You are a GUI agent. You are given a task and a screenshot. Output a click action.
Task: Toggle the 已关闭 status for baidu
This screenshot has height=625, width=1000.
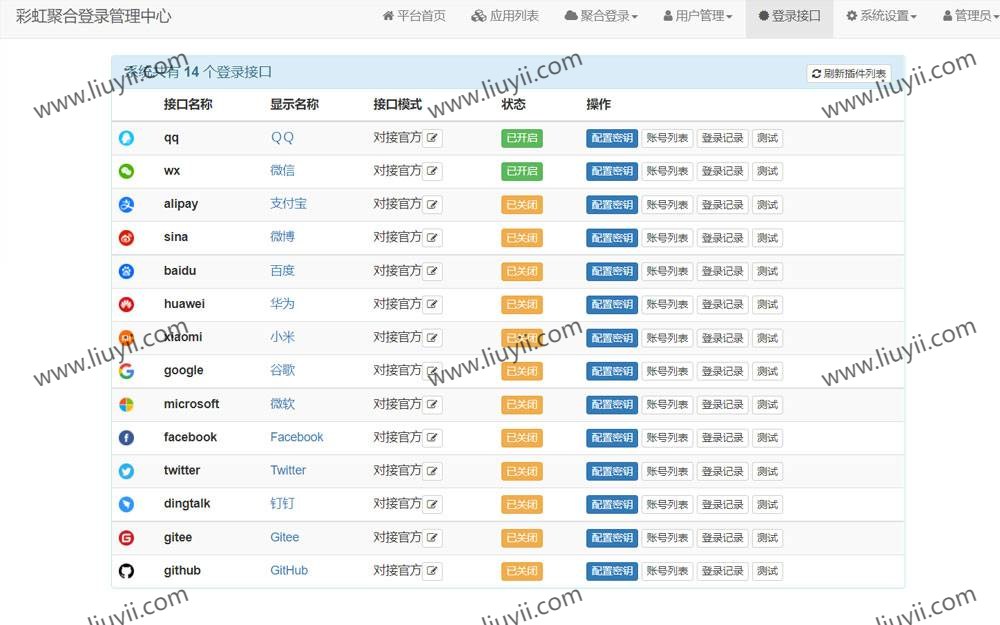tap(522, 271)
